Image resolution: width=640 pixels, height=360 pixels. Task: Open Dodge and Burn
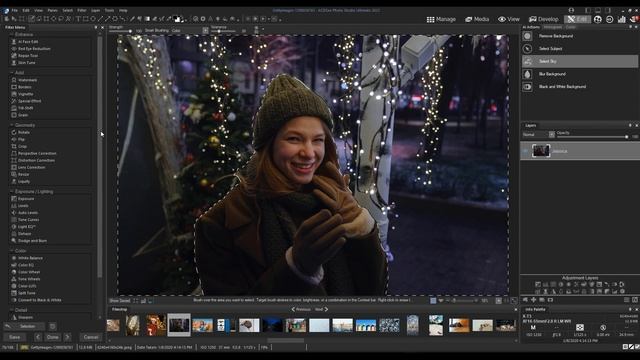[32, 240]
